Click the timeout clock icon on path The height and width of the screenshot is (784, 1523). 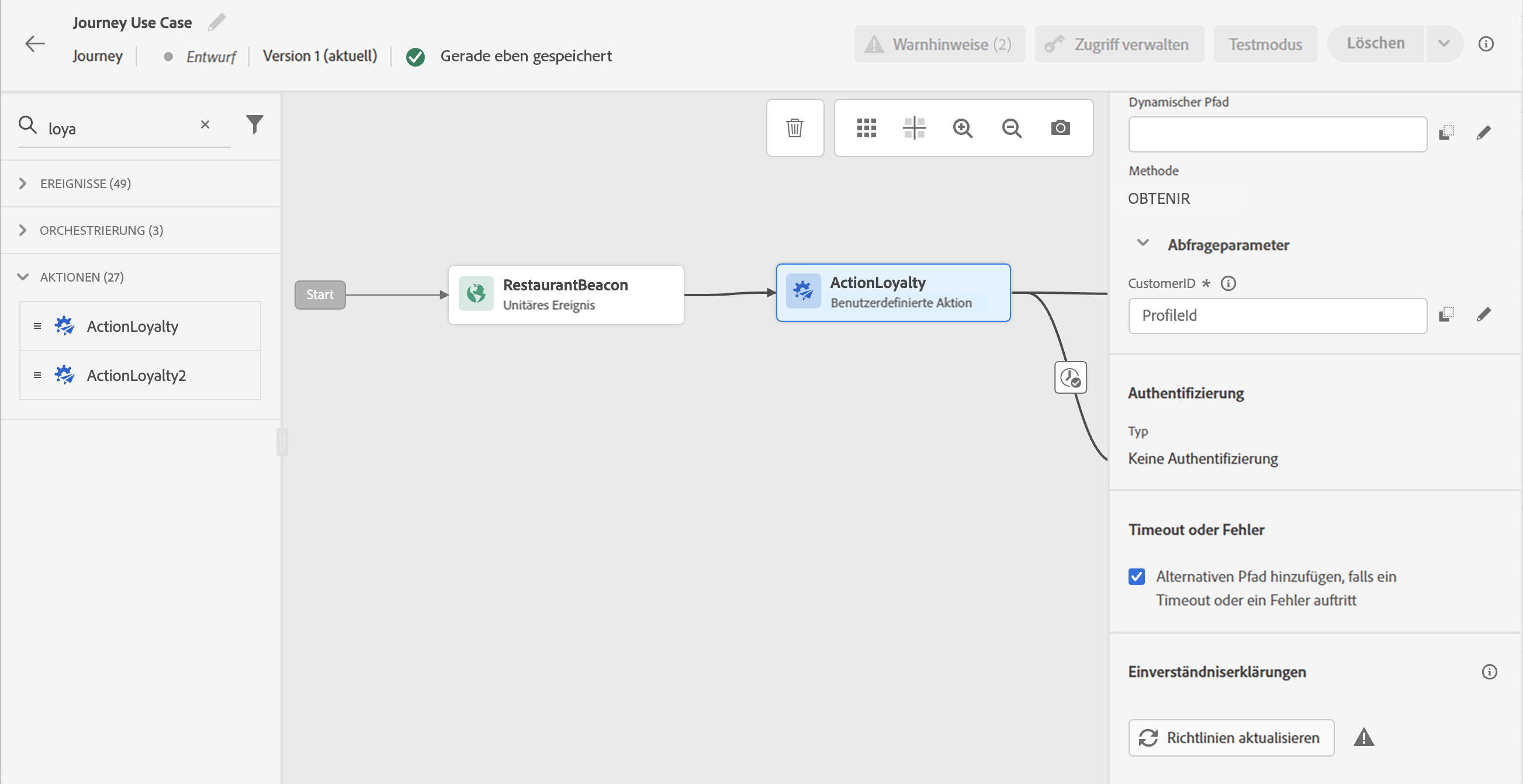1070,377
